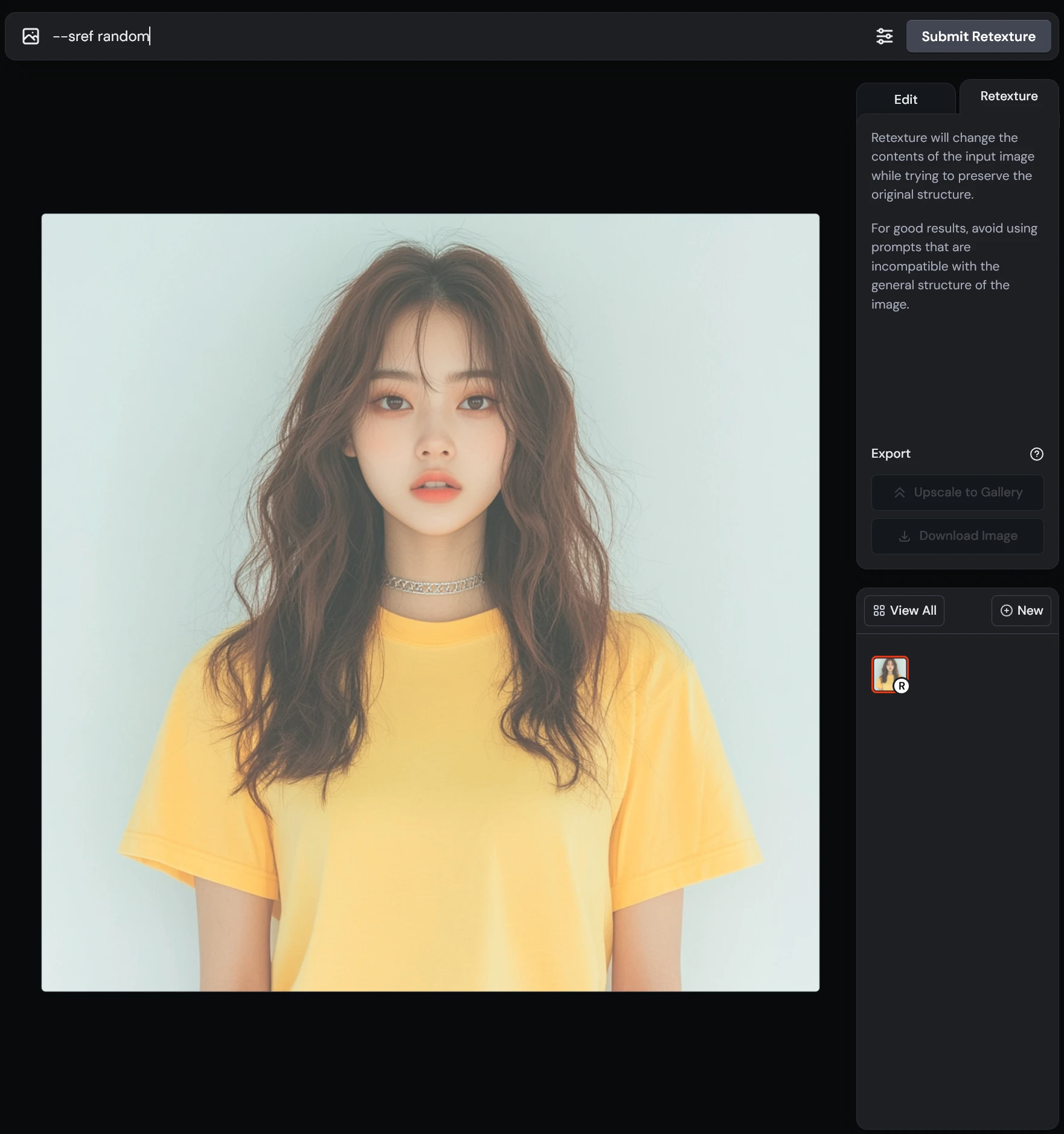Switch to the Edit tab
The width and height of the screenshot is (1064, 1134).
click(x=905, y=100)
